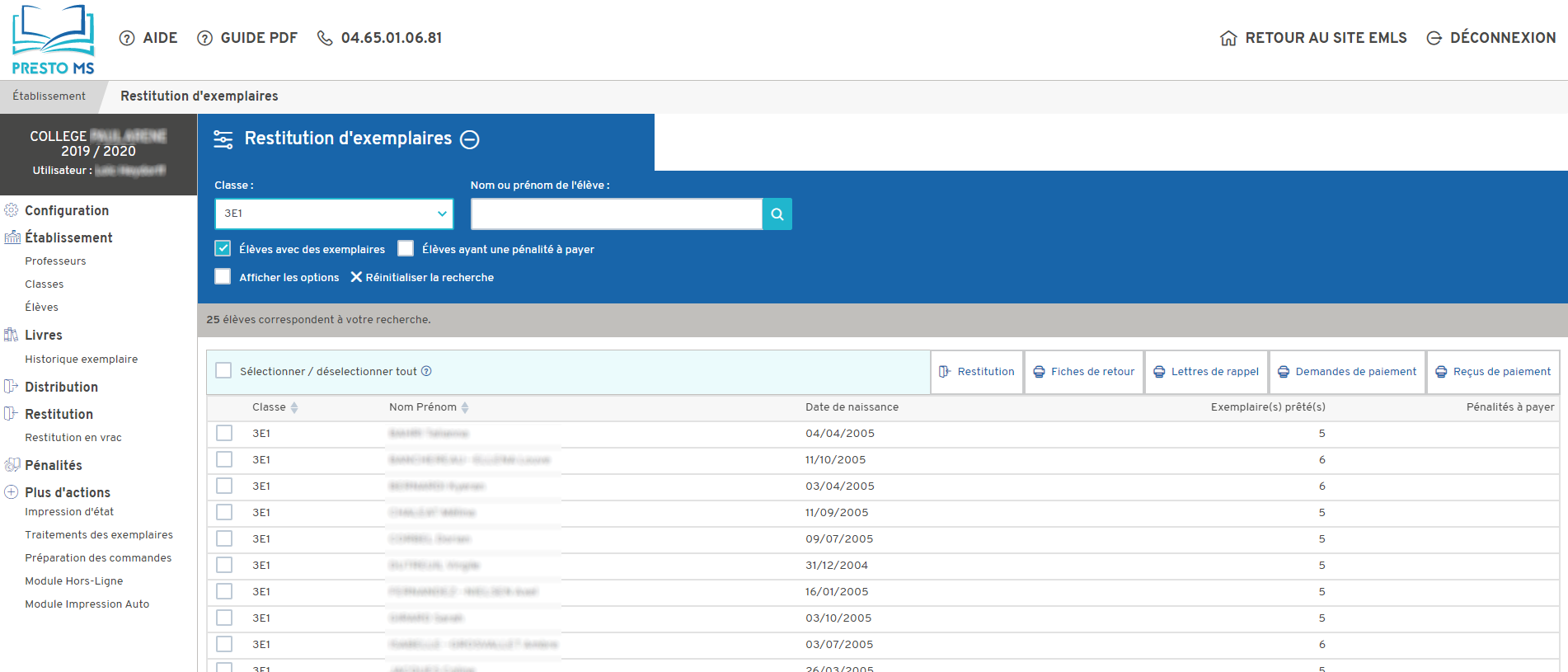Image resolution: width=1568 pixels, height=672 pixels.
Task: Click the Fiches de retour button
Action: [x=1084, y=372]
